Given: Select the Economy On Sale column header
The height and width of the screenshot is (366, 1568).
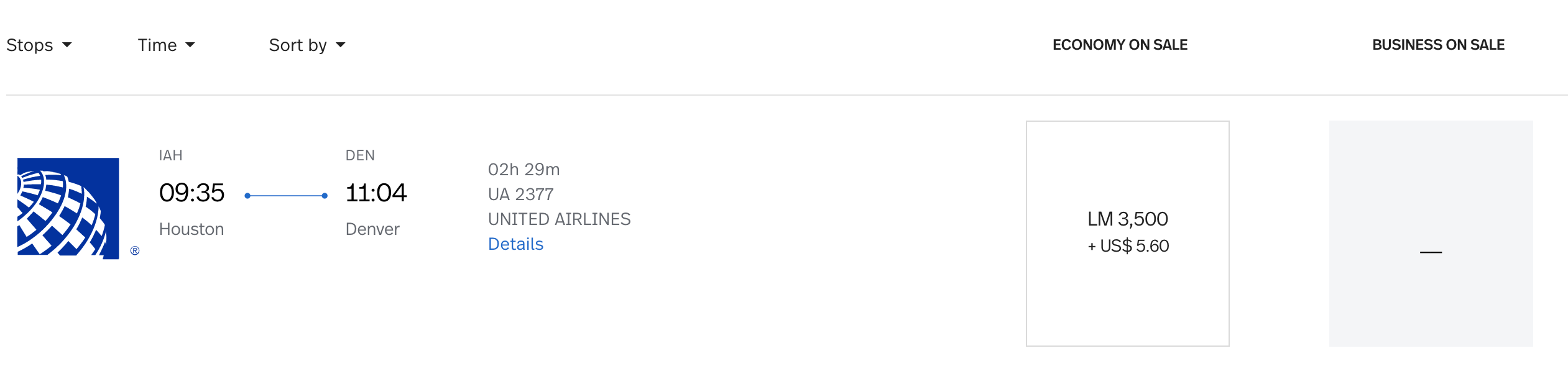Looking at the screenshot, I should click(1120, 45).
